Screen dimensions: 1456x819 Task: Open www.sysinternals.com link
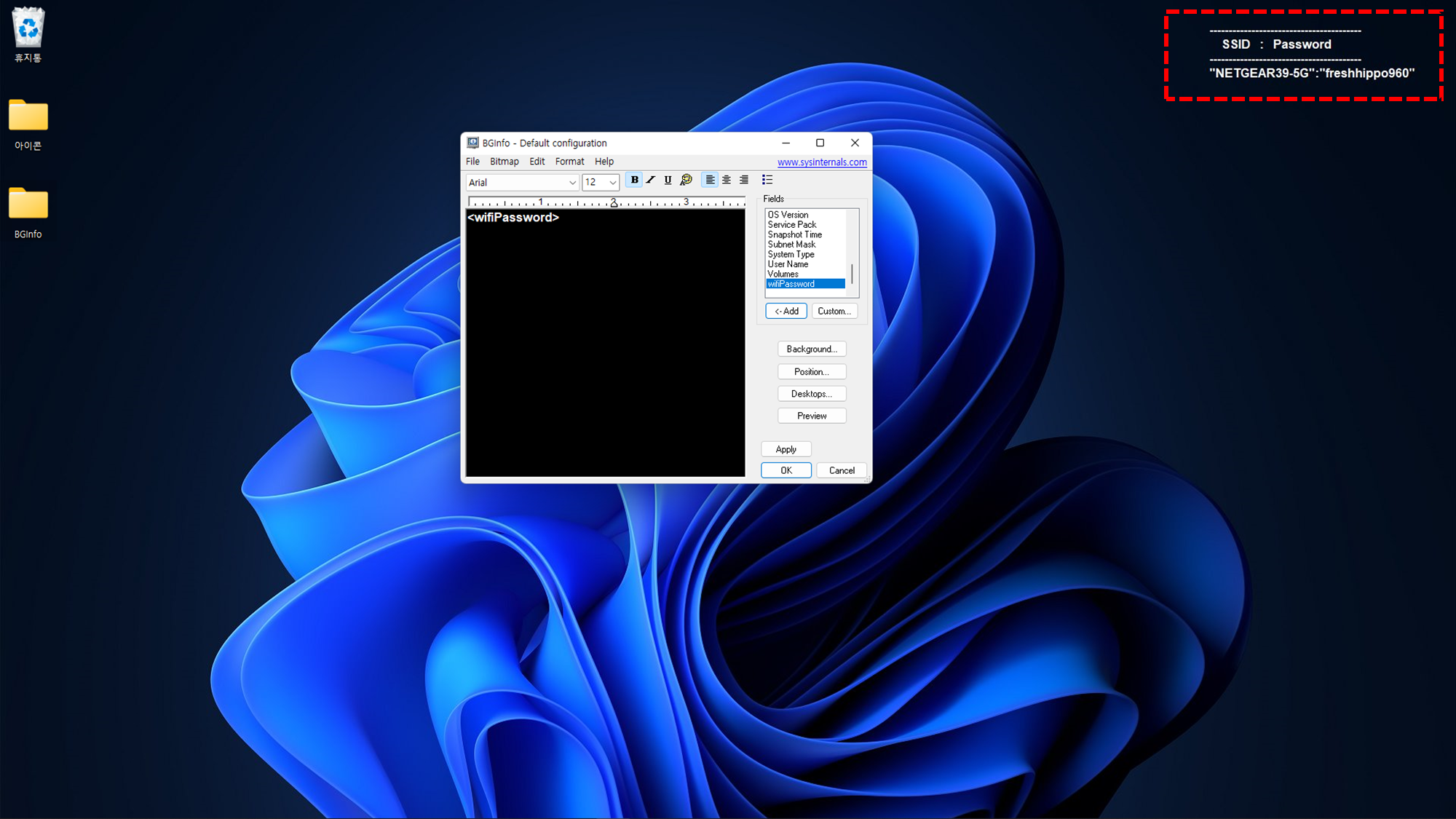822,162
